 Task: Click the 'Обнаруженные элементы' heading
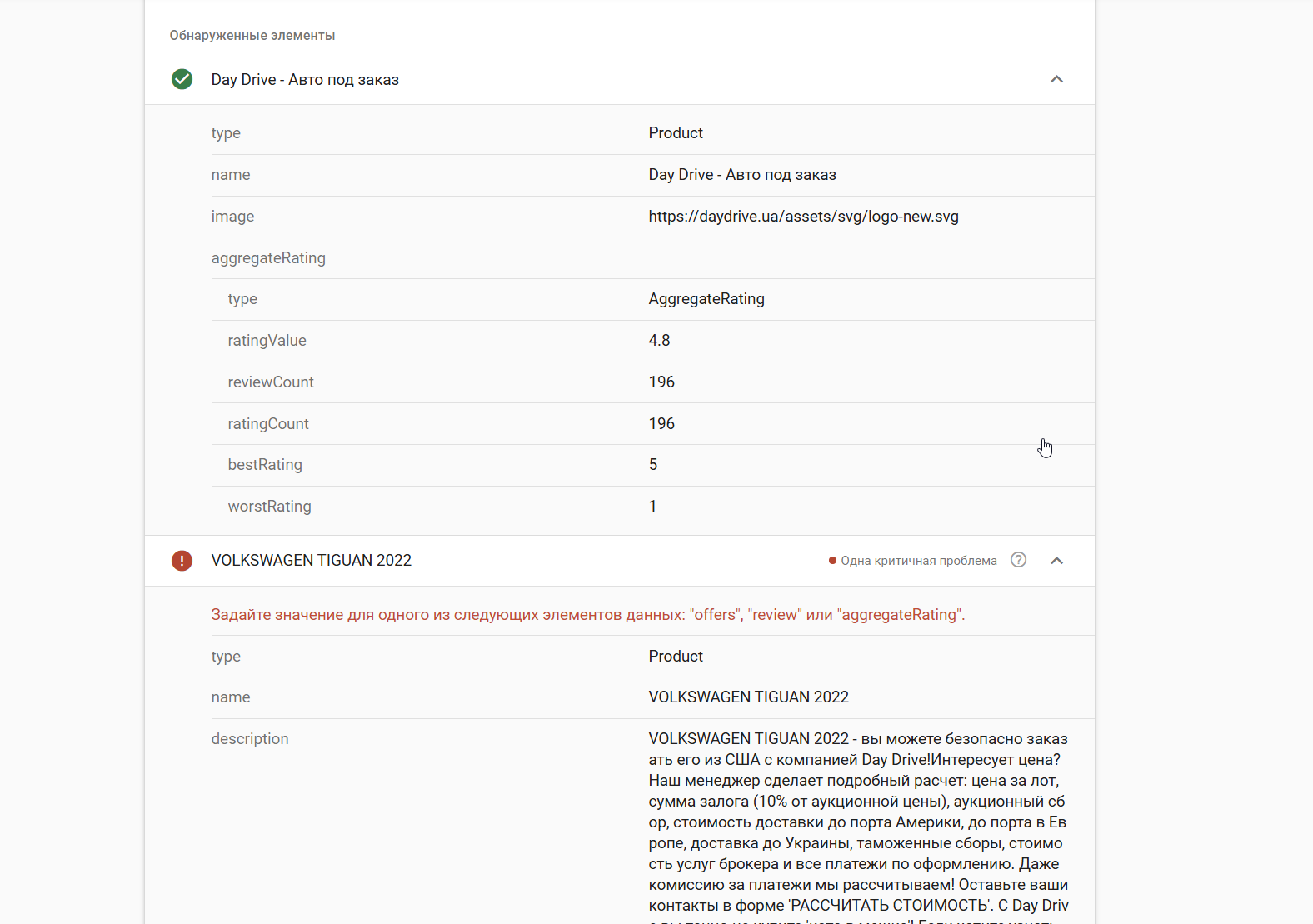252,36
